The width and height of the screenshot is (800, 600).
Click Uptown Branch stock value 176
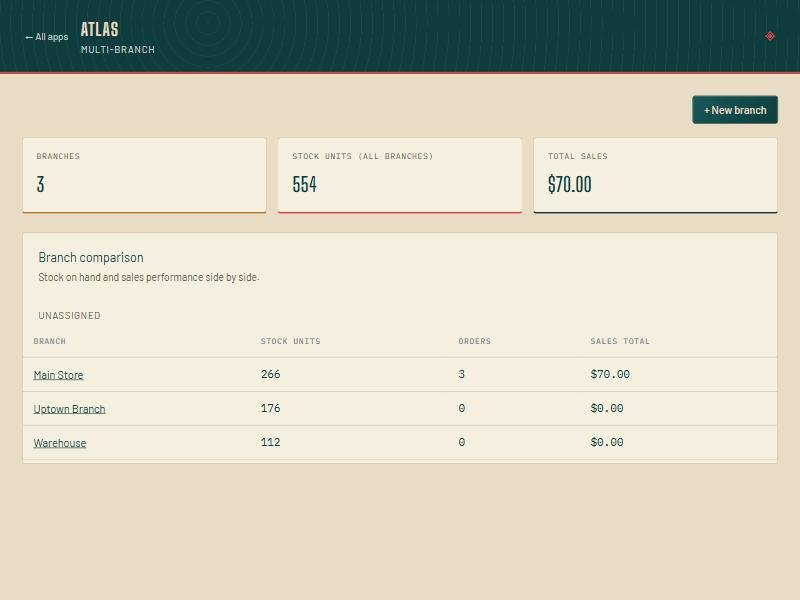point(270,408)
